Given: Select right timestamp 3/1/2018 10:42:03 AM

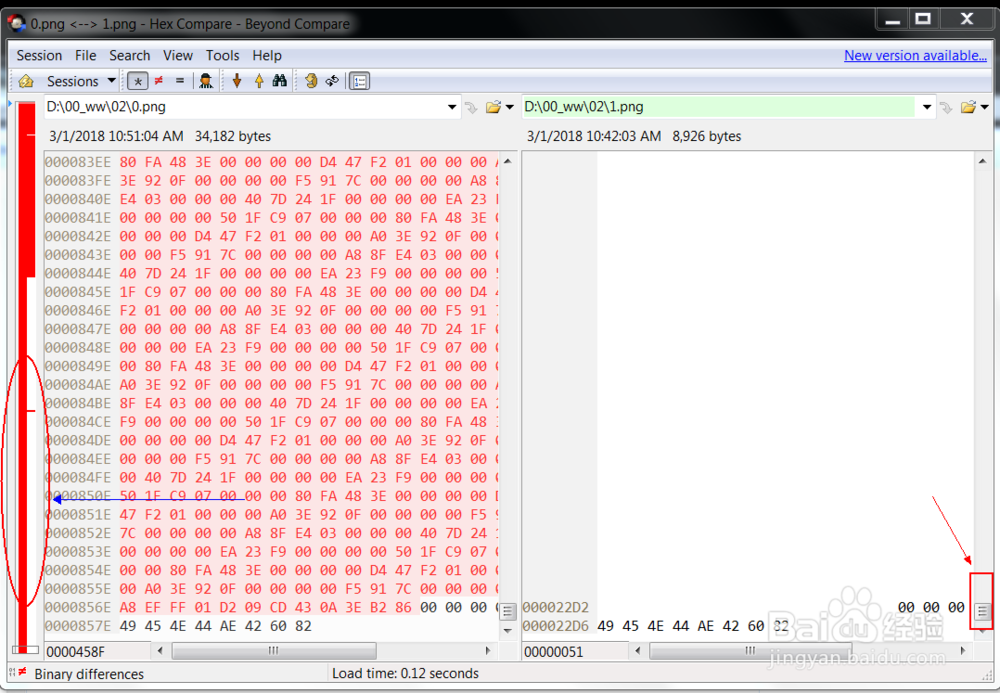Looking at the screenshot, I should point(594,136).
